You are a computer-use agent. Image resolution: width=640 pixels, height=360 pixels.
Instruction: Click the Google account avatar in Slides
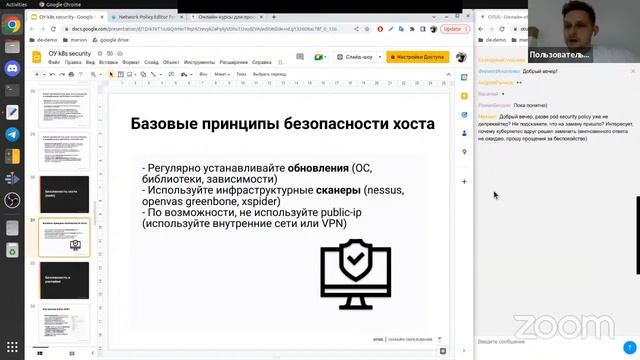pos(461,57)
